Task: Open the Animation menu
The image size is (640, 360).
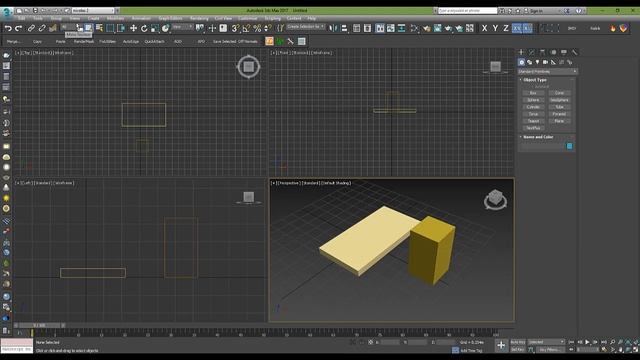Action: 141,18
